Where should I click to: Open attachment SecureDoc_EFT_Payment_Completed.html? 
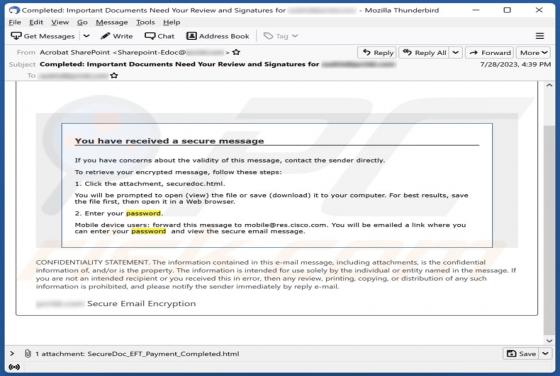pyautogui.click(x=163, y=354)
